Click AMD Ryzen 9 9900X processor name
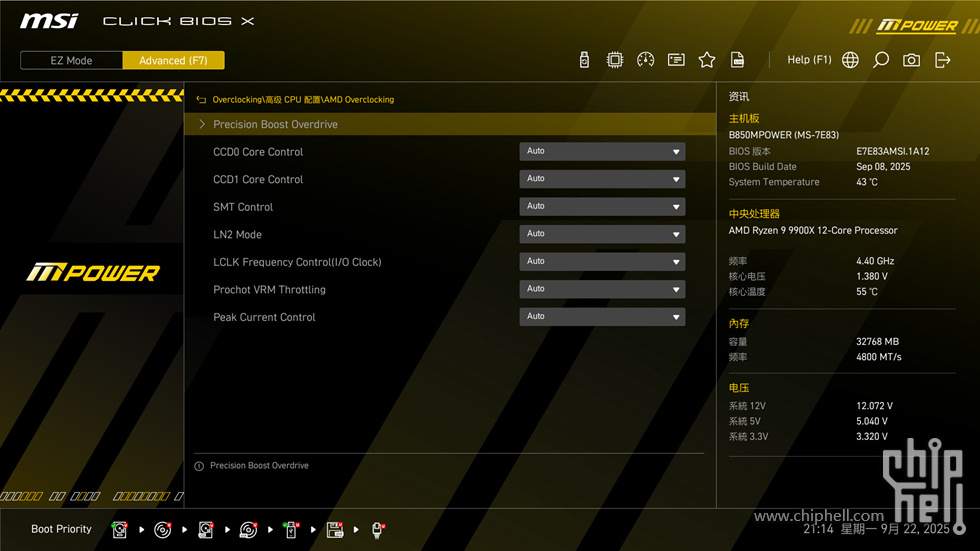Viewport: 980px width, 551px height. coord(812,231)
